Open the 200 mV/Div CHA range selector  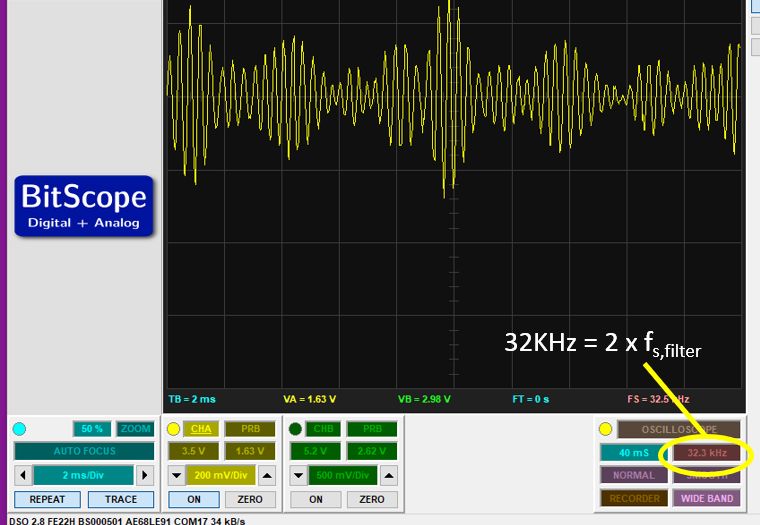coord(221,475)
